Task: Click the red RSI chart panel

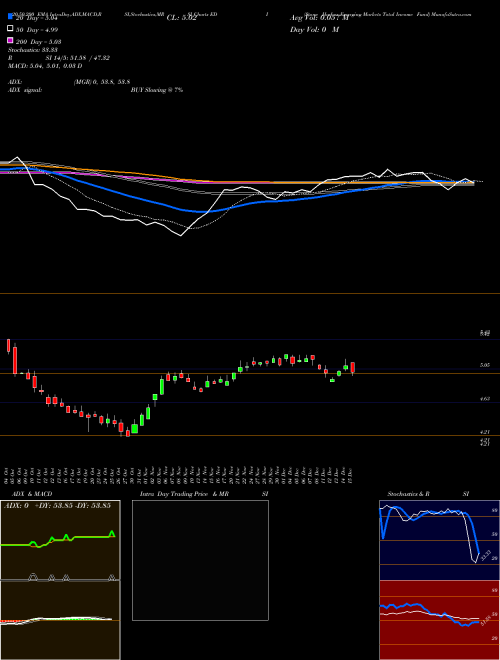Action: 439,620
